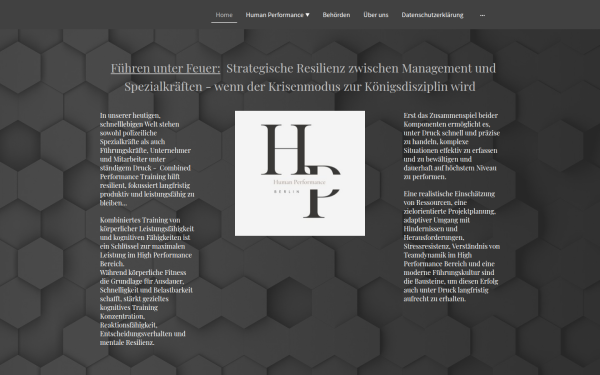Click the paragraph starting 'Während körperliche Fitness'
This screenshot has height=375, width=600.
[147, 307]
